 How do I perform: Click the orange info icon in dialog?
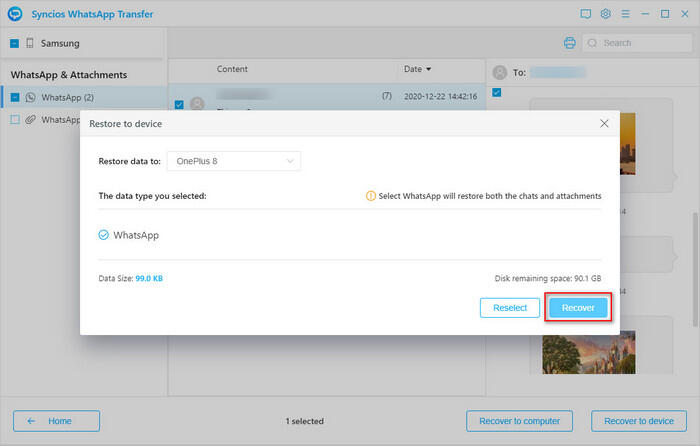pos(371,196)
